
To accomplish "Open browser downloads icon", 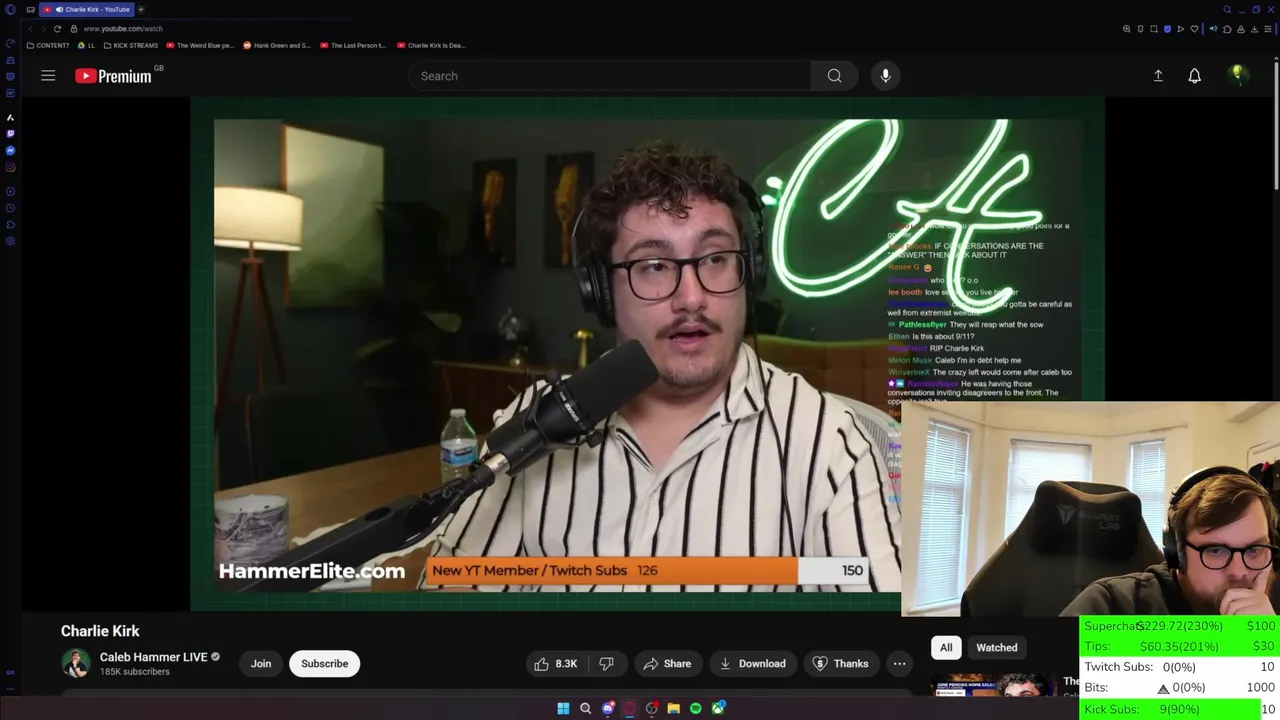I will point(1254,29).
